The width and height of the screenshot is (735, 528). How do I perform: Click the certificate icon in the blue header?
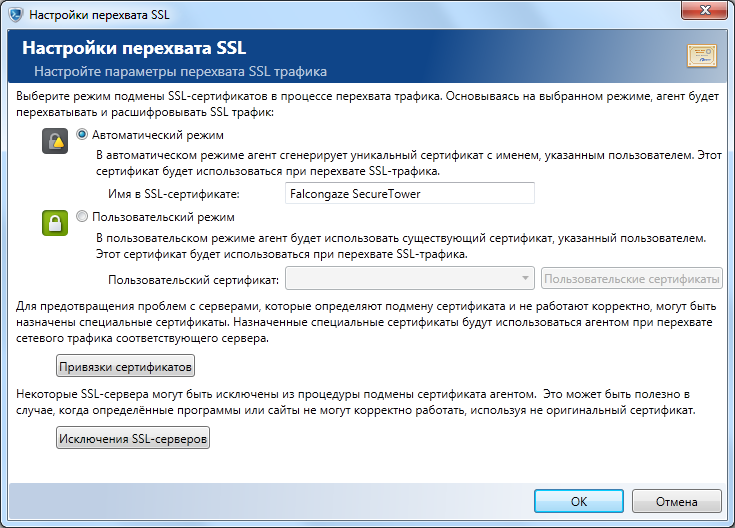[x=702, y=56]
